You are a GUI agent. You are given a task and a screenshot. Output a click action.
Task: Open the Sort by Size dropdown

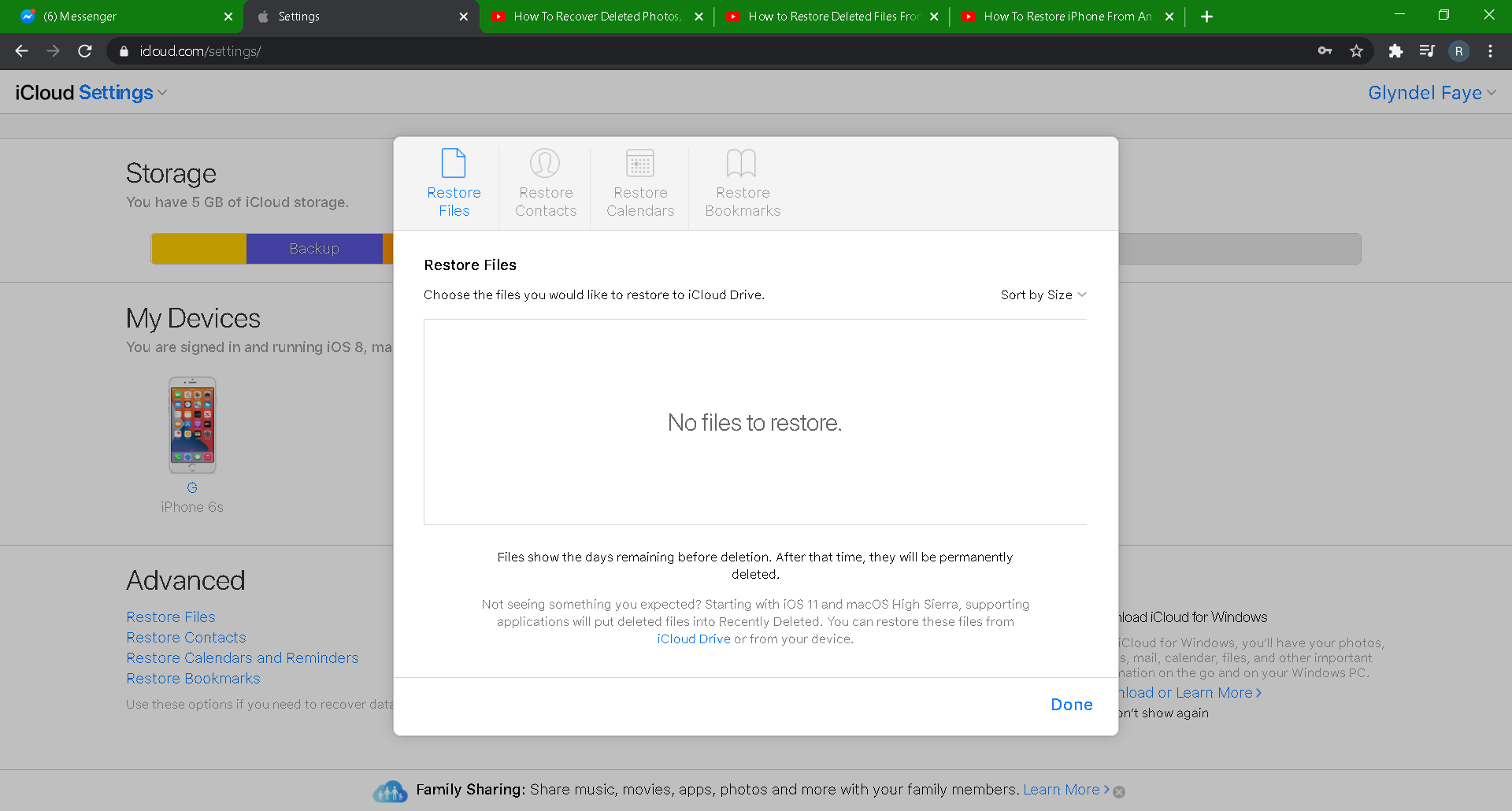pyautogui.click(x=1043, y=294)
